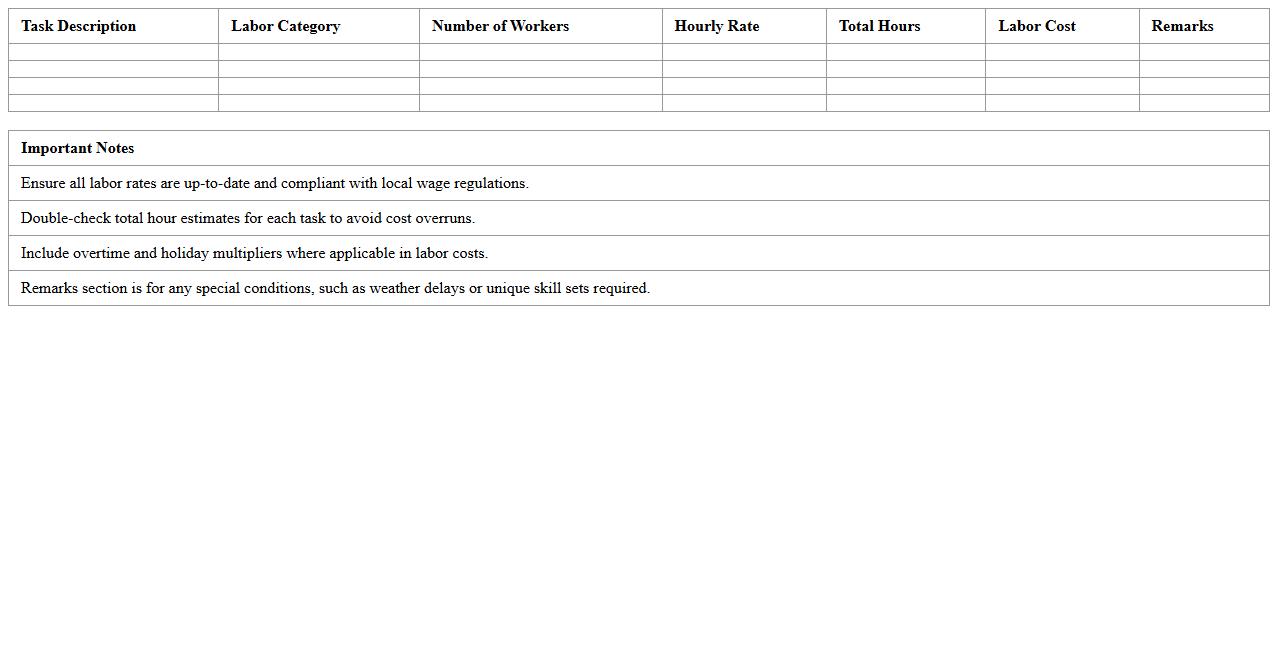Select first blank cell under Number of Workers
The width and height of the screenshot is (1278, 650).
[x=540, y=52]
